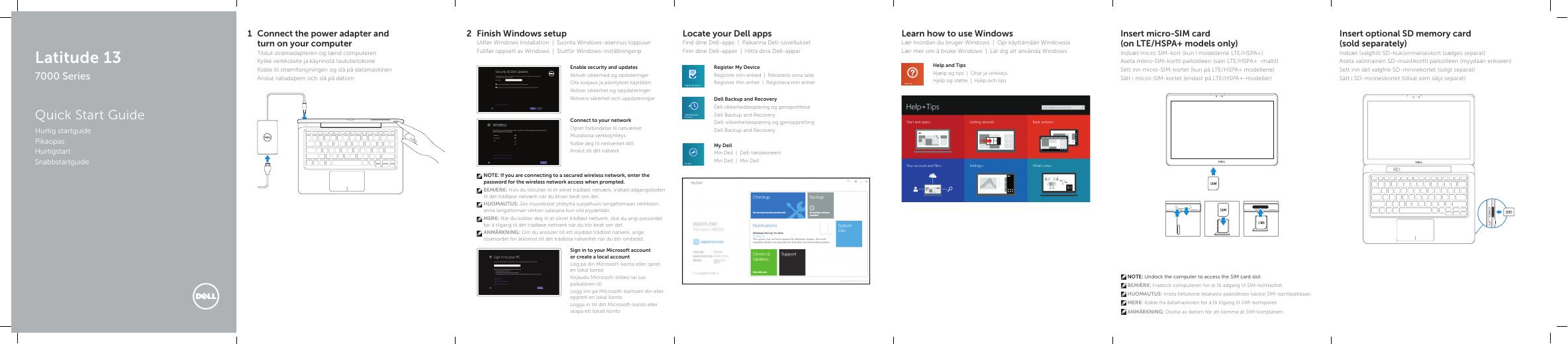This screenshot has width=1568, height=344.
Task: Open the Backup tile in My Dell
Action: pyautogui.click(x=821, y=205)
